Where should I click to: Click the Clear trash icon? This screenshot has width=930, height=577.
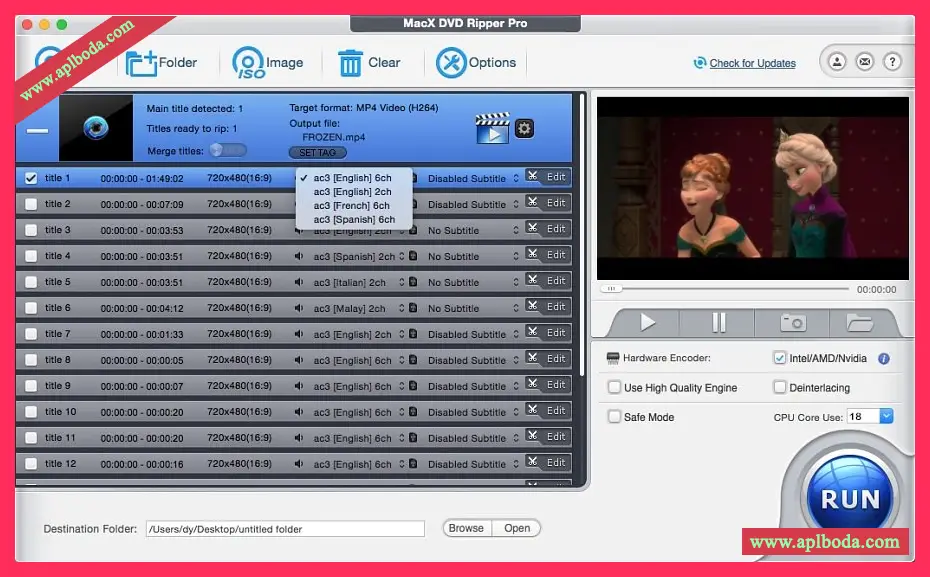[x=350, y=63]
